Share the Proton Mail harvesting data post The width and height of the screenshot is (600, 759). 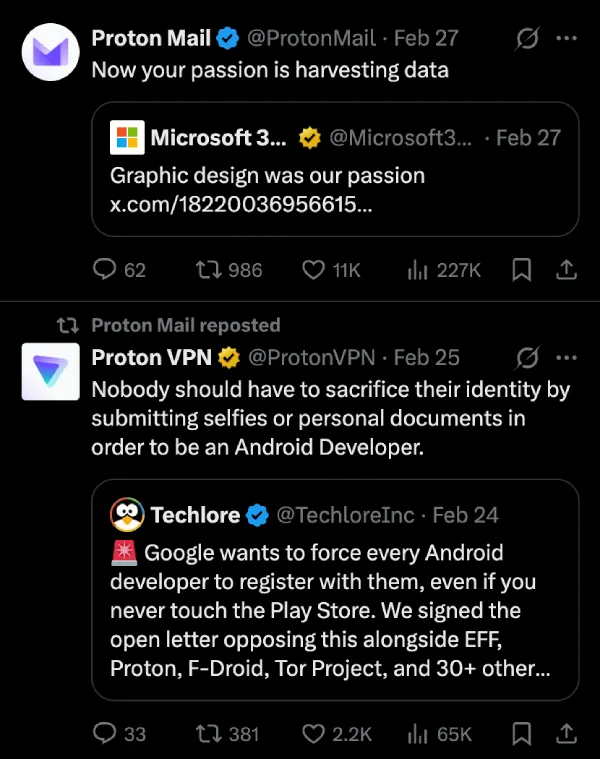pyautogui.click(x=565, y=270)
